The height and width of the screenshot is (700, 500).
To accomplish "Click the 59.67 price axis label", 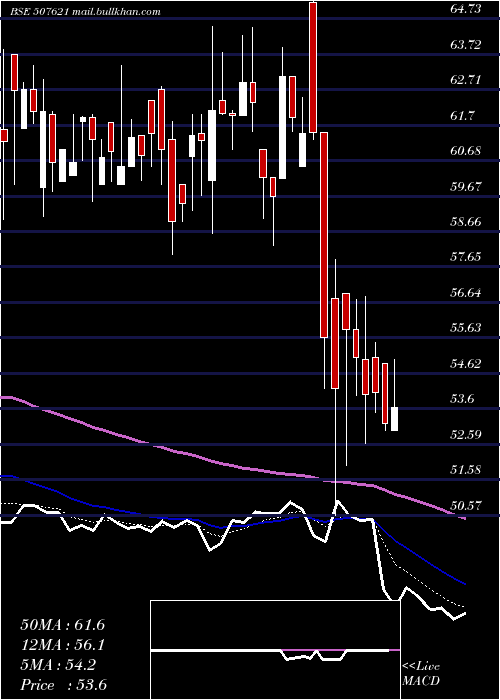I will (466, 187).
